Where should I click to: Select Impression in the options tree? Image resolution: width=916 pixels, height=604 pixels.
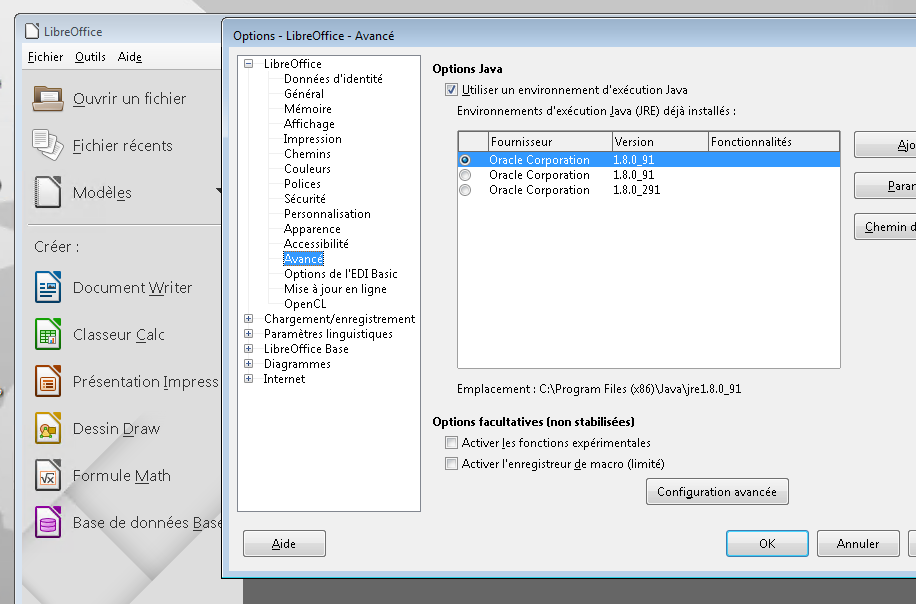[x=313, y=139]
